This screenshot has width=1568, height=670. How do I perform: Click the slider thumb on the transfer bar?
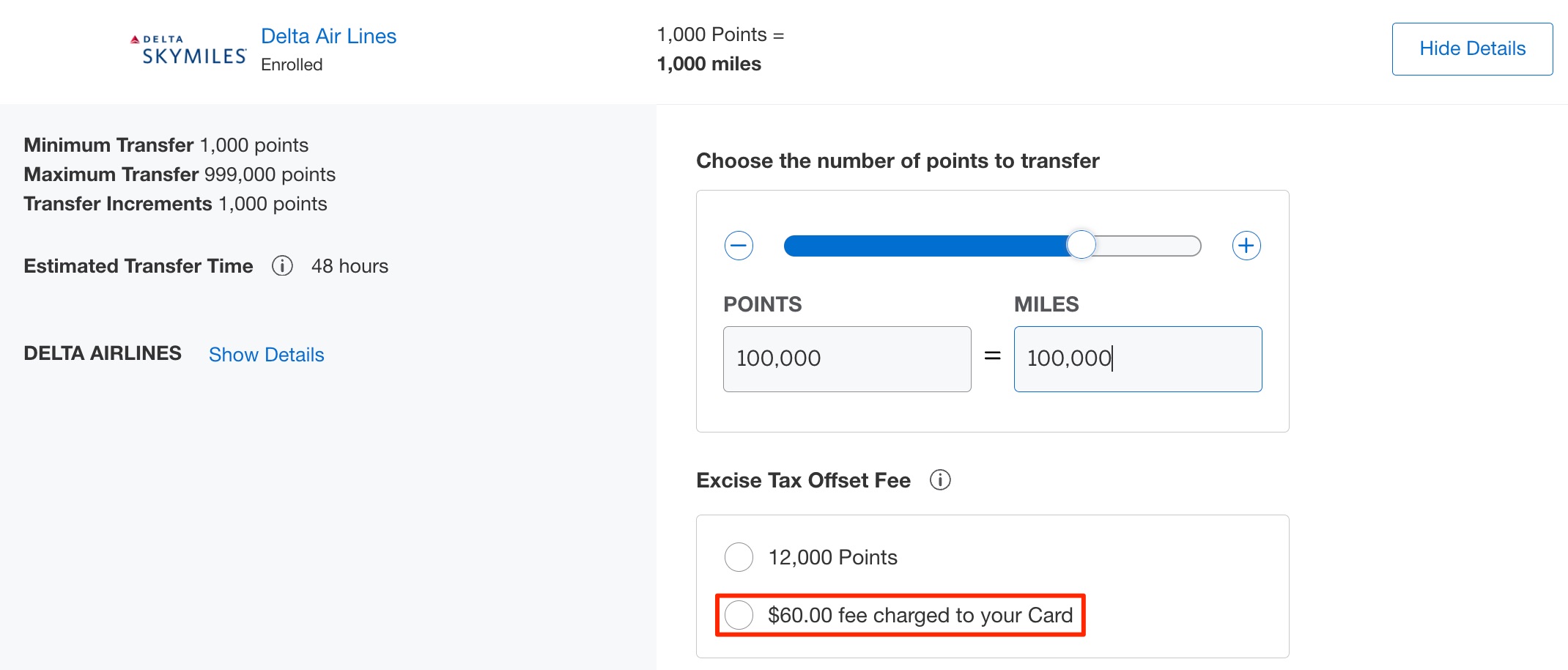(x=1082, y=246)
